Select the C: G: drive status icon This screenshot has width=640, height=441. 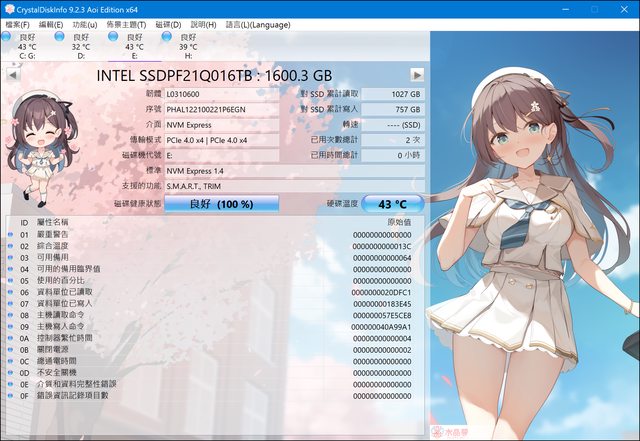pyautogui.click(x=10, y=38)
